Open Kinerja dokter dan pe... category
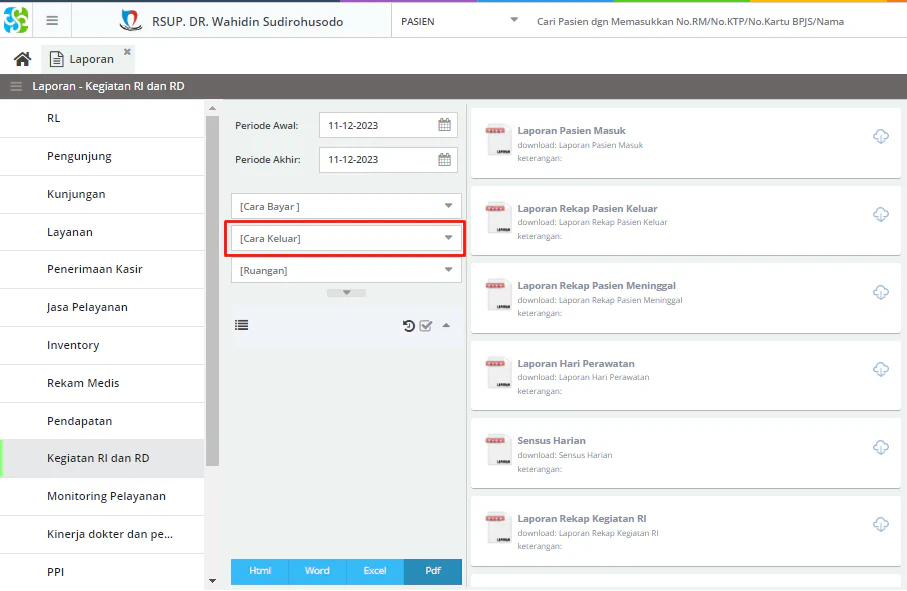Image resolution: width=907 pixels, height=591 pixels. 102,534
